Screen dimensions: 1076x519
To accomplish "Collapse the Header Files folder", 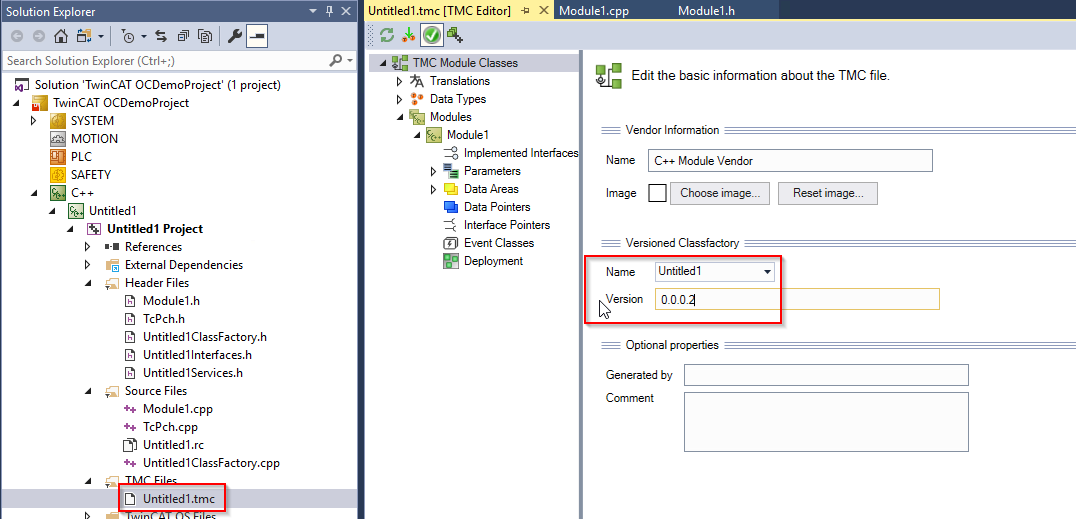I will [x=87, y=283].
